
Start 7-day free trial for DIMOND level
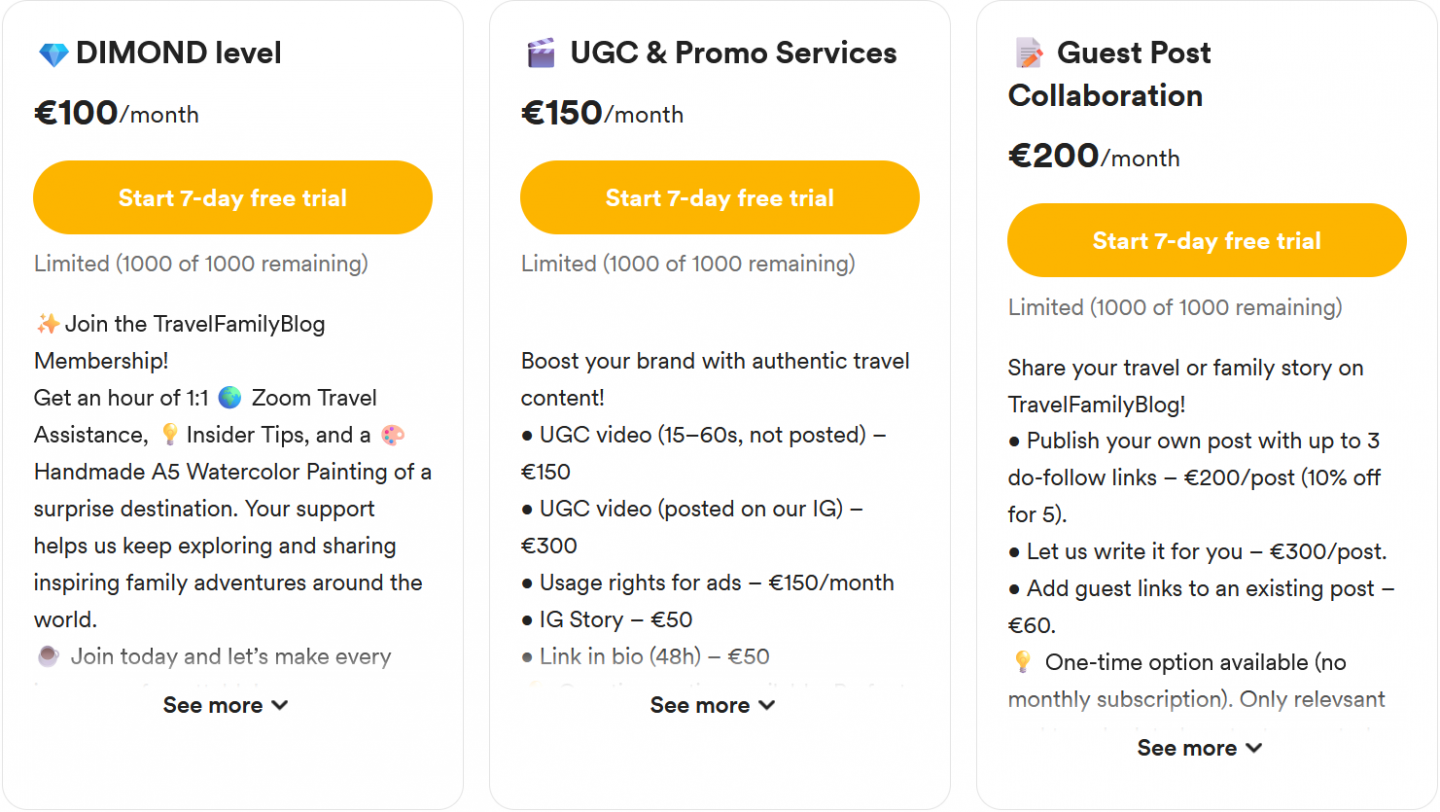[233, 198]
